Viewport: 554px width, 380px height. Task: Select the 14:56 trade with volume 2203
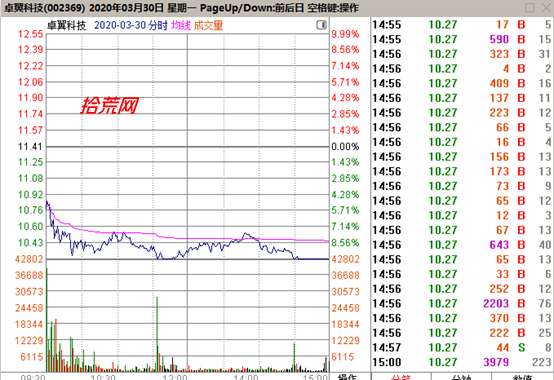click(462, 303)
